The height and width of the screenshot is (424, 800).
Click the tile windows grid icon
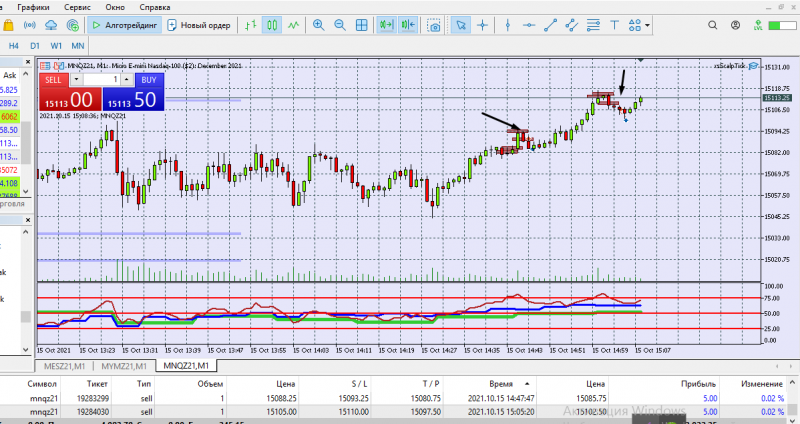click(x=363, y=25)
